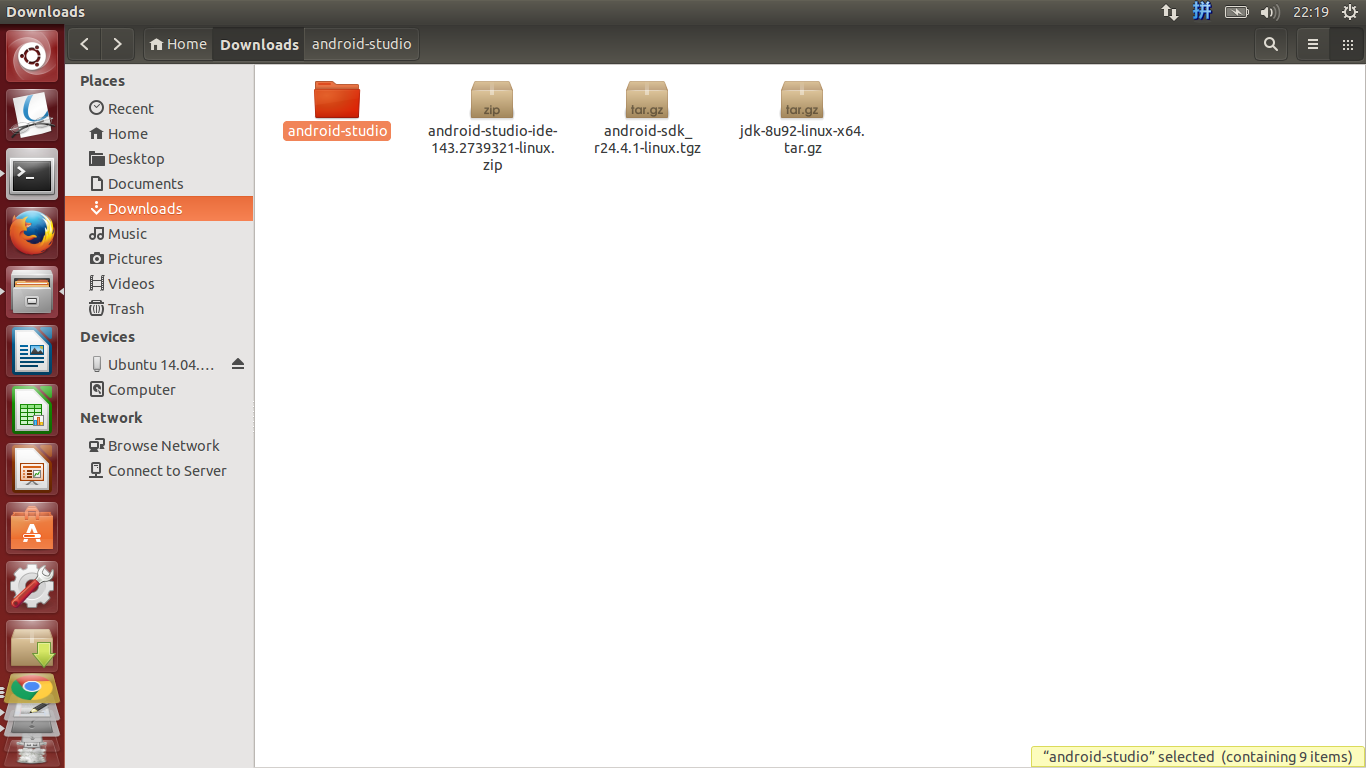Open the search magnifier in Files
This screenshot has height=768, width=1366.
pyautogui.click(x=1271, y=44)
